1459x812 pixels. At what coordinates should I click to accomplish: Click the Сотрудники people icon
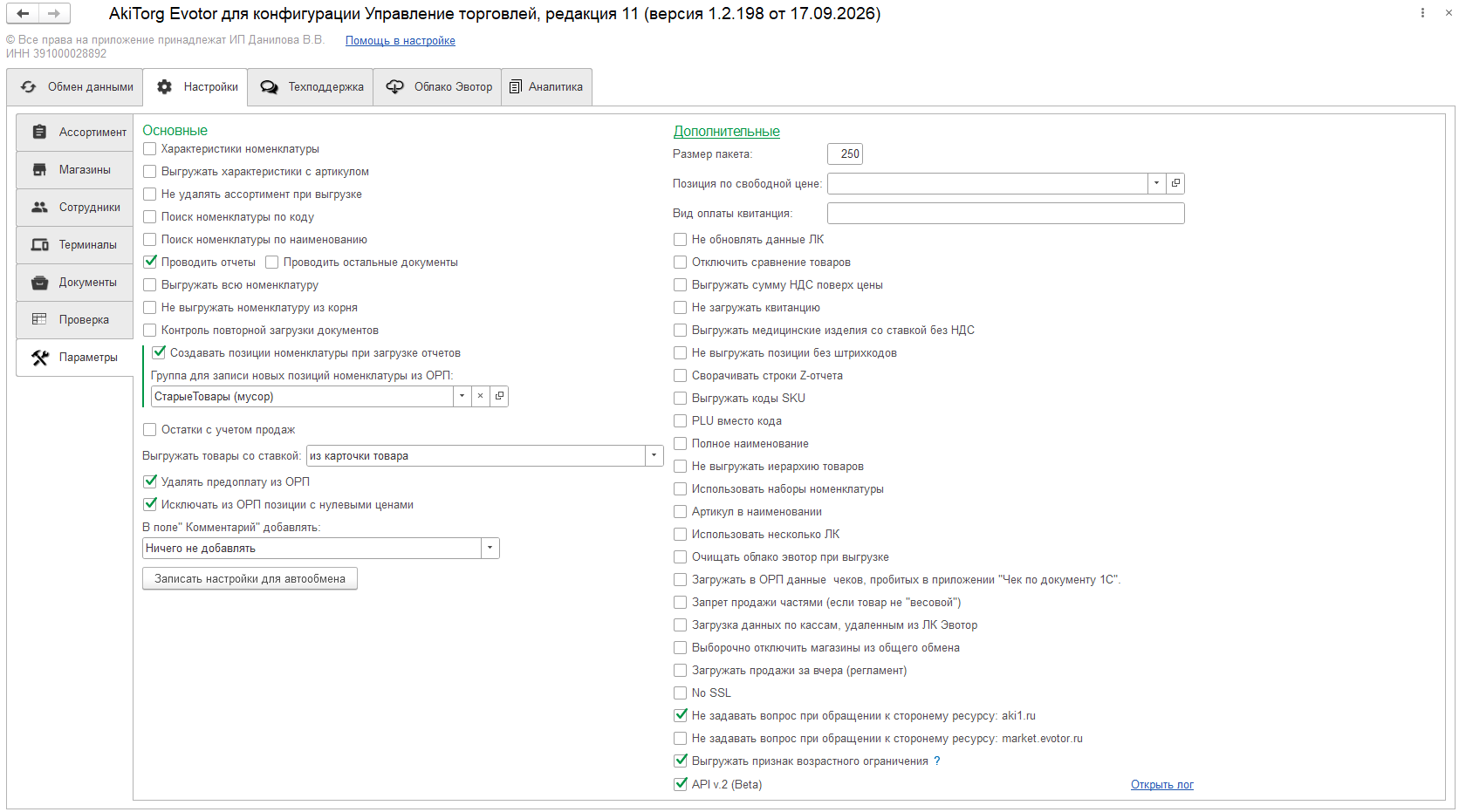point(39,207)
